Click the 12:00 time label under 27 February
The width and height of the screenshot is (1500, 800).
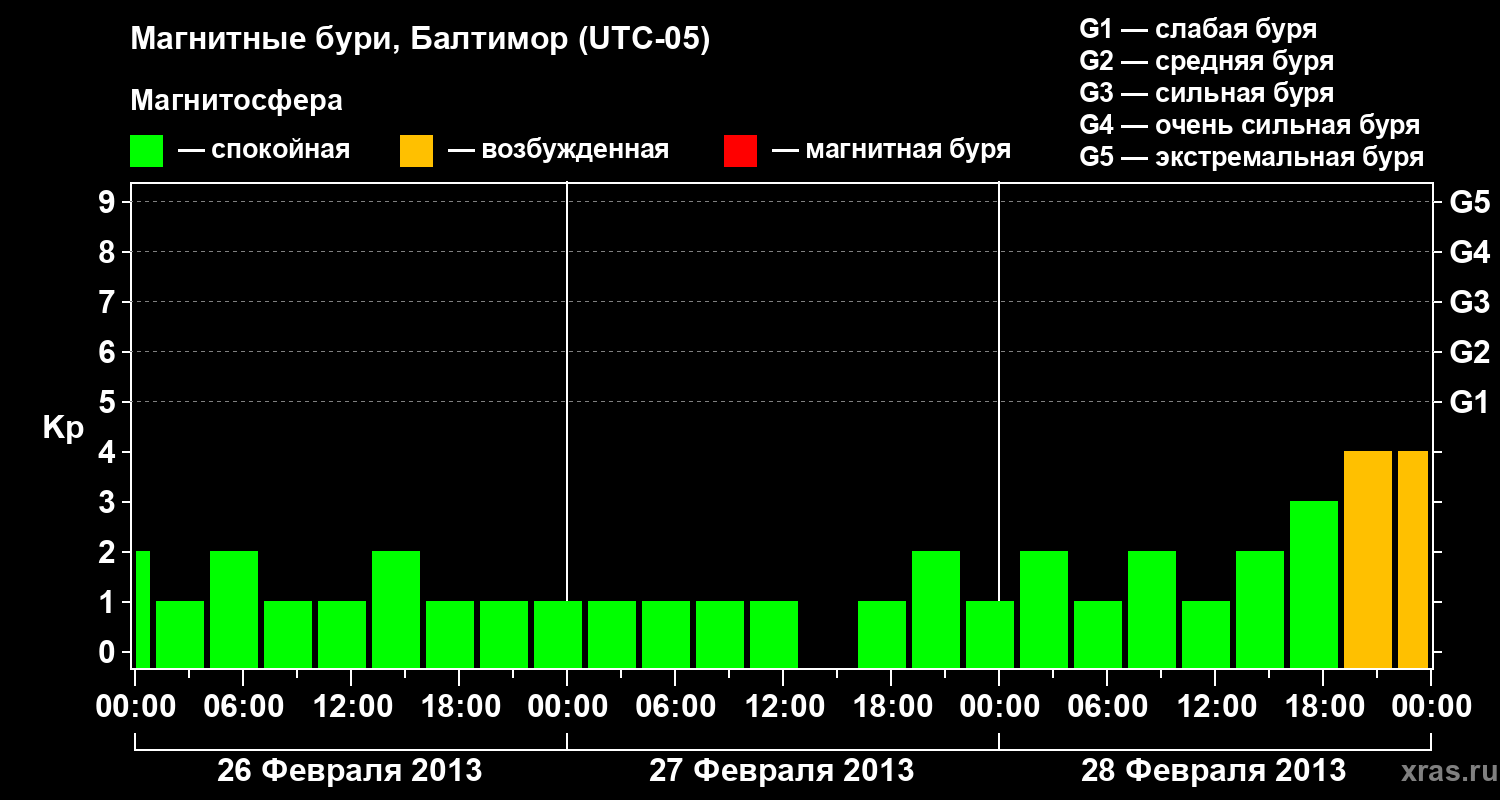pyautogui.click(x=783, y=707)
